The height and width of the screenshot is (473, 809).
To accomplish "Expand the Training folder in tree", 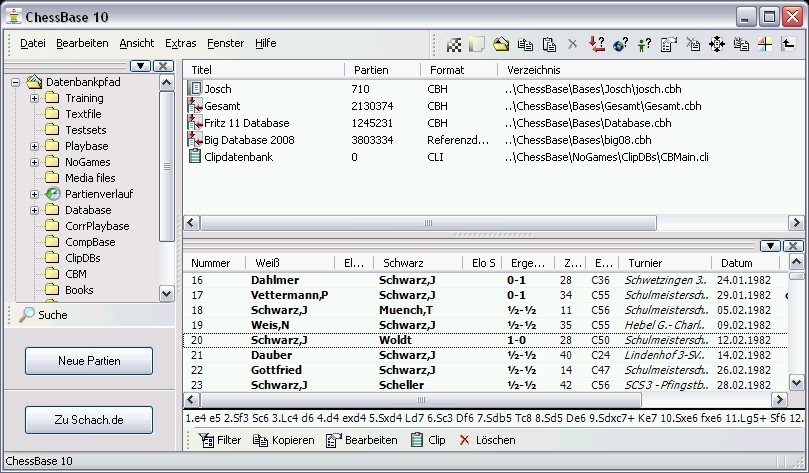I will 35,98.
